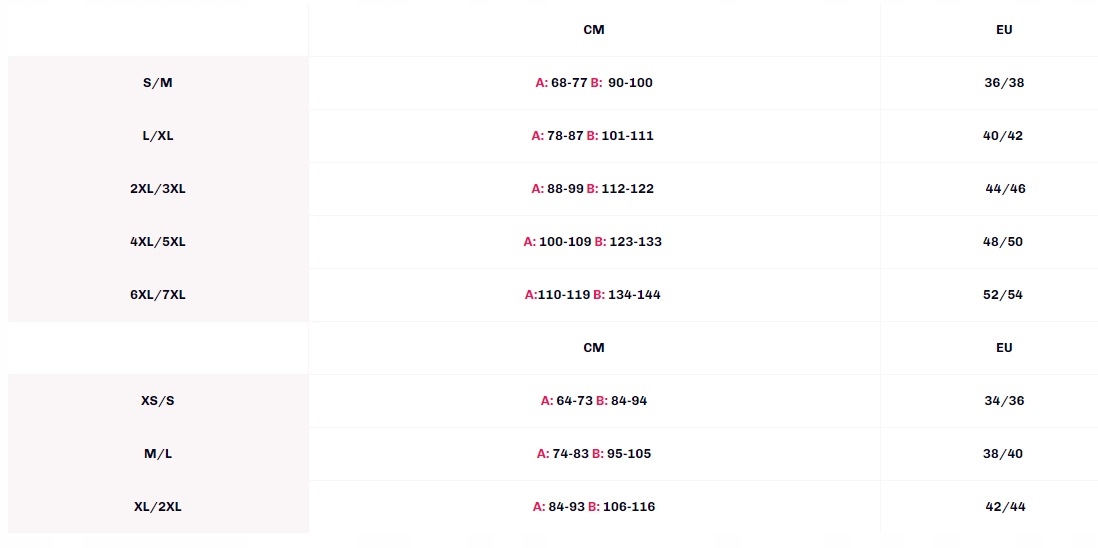
Task: Select EU size 44/46
Action: pyautogui.click(x=1005, y=189)
